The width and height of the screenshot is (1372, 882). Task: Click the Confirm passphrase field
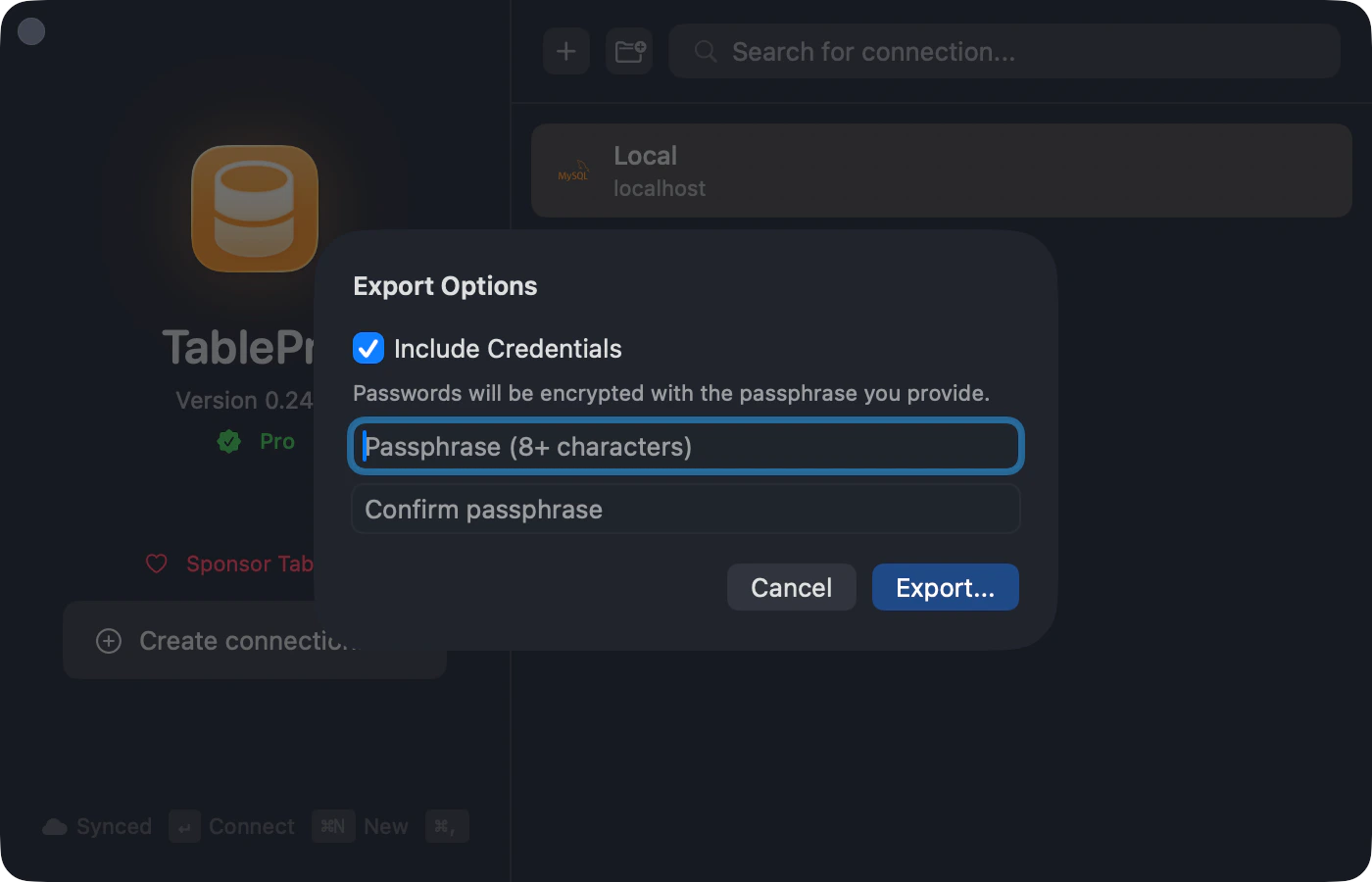tap(685, 509)
